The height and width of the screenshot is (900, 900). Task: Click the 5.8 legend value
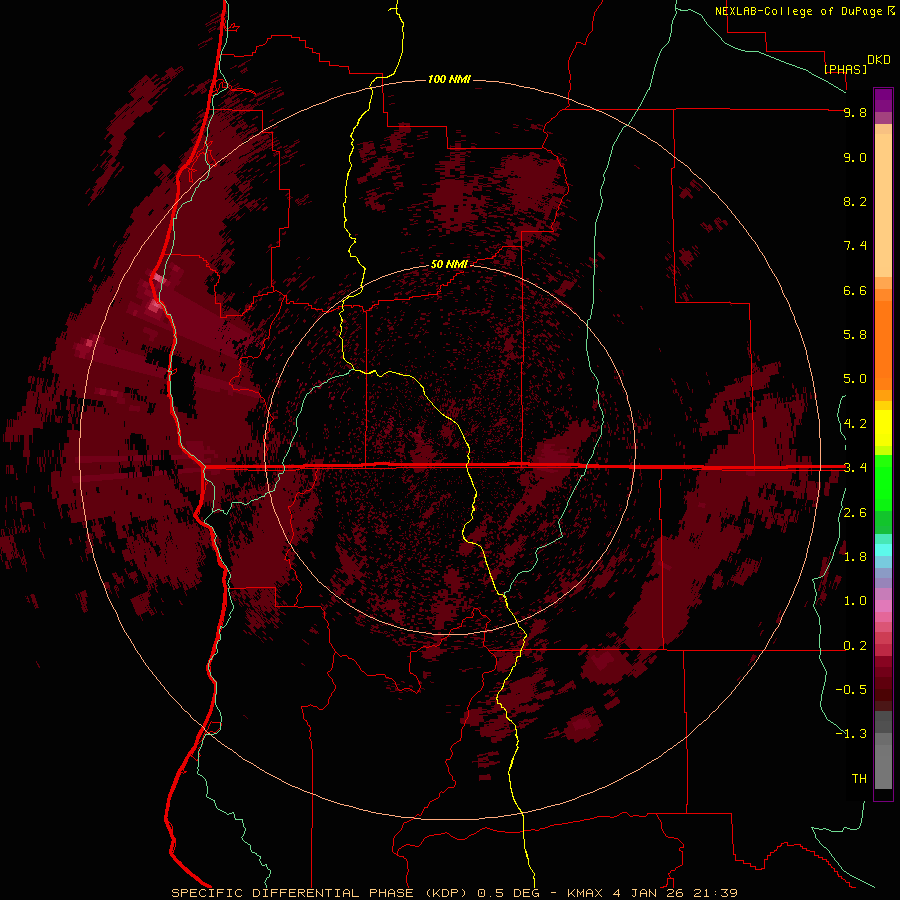[x=855, y=335]
